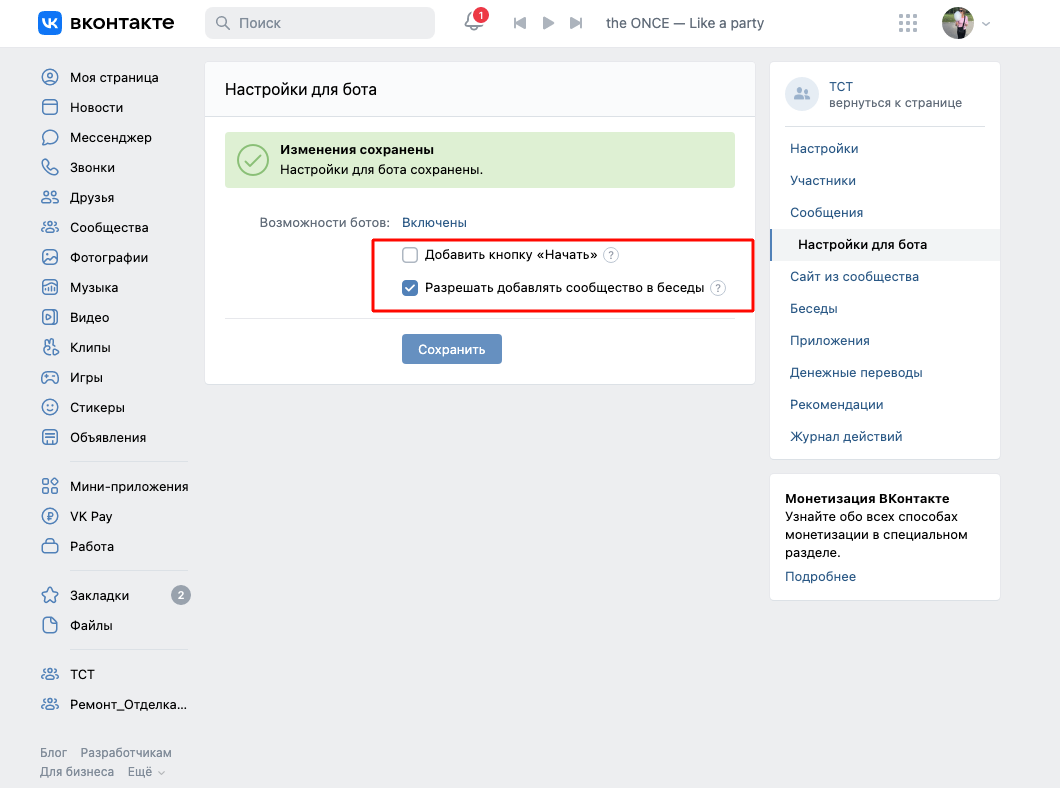
Task: Open VK Pay in the sidebar
Action: pyautogui.click(x=91, y=517)
